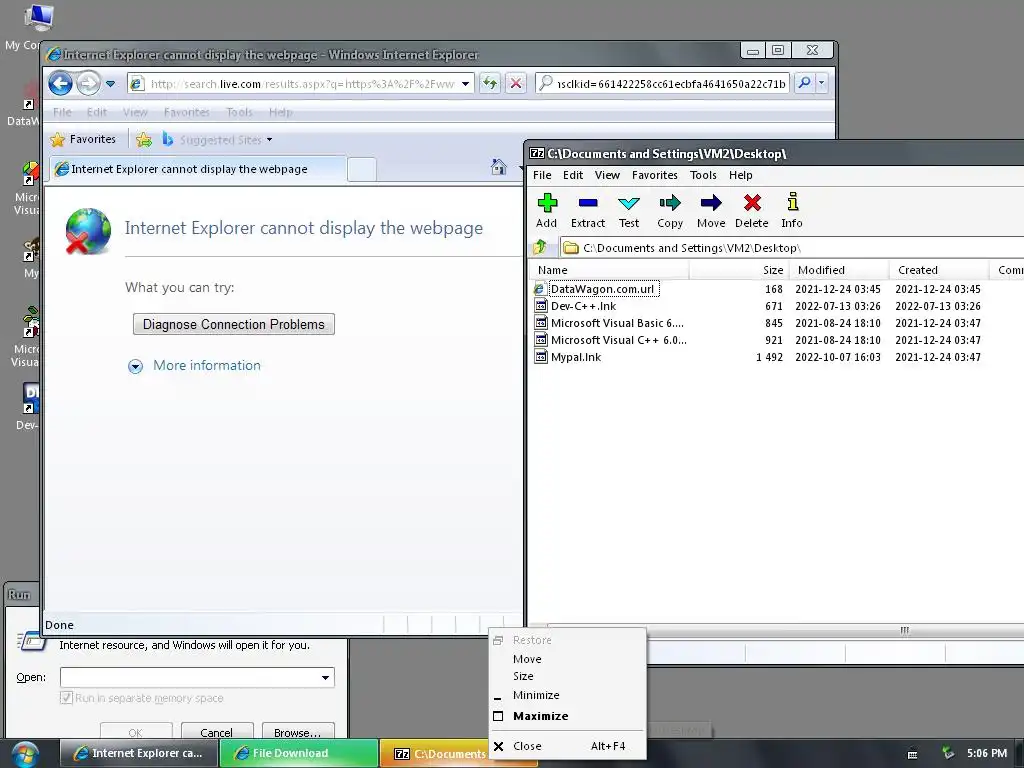Screen dimensions: 1024x768
Task: Open the Internet Explorer Tools menu
Action: [239, 112]
